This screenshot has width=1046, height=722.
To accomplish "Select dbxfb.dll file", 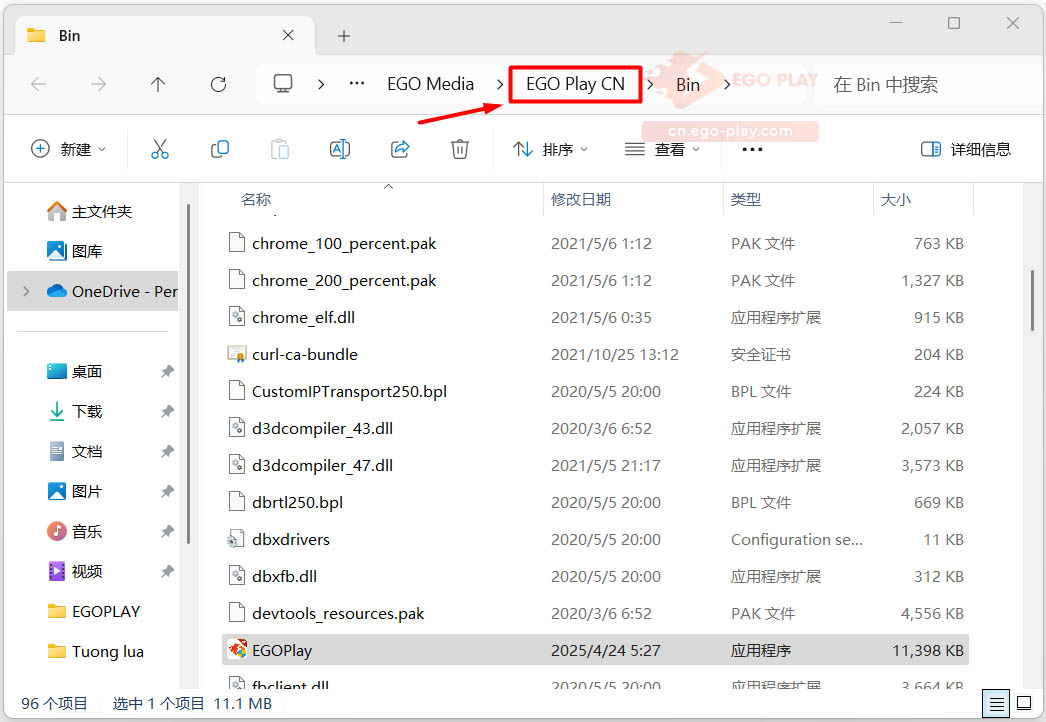I will point(595,576).
